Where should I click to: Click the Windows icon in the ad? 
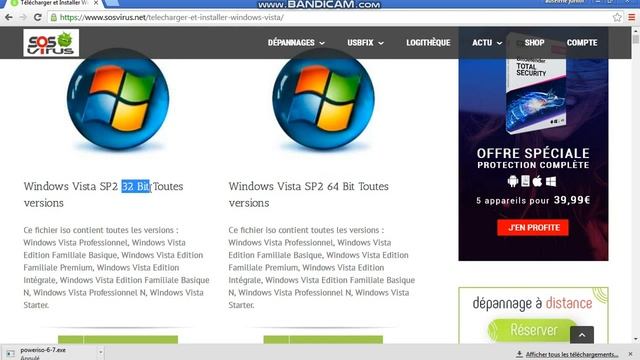pos(551,181)
